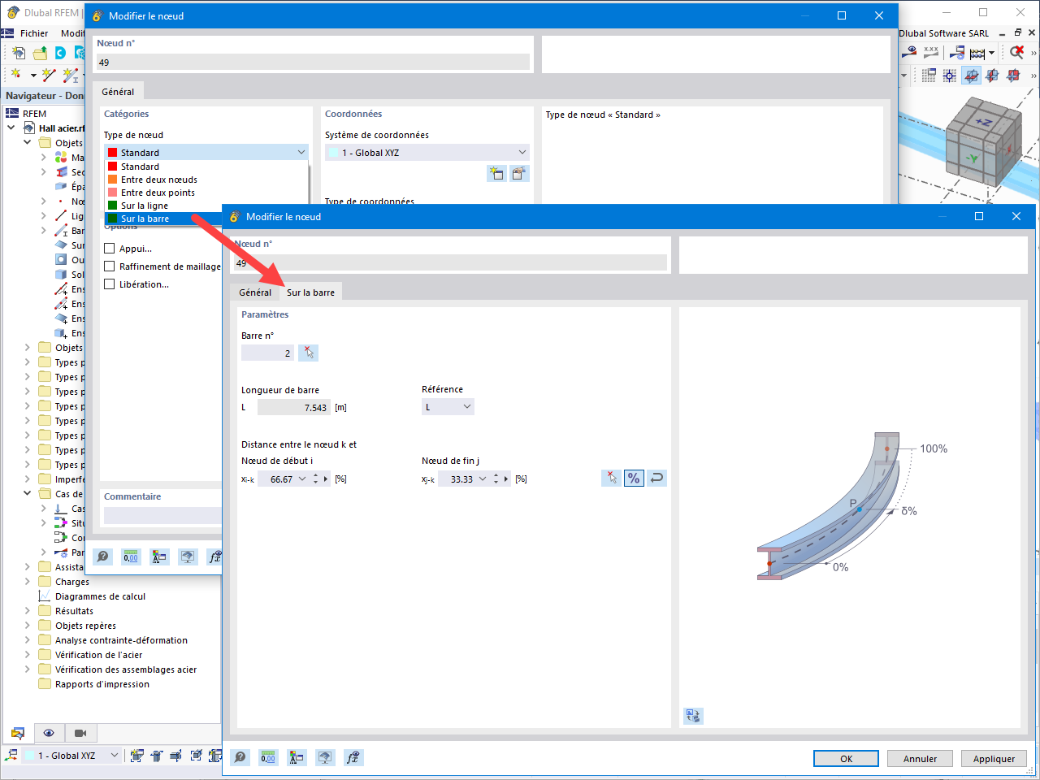The width and height of the screenshot is (1040, 780).
Task: Click the Appliquer button
Action: click(x=994, y=759)
